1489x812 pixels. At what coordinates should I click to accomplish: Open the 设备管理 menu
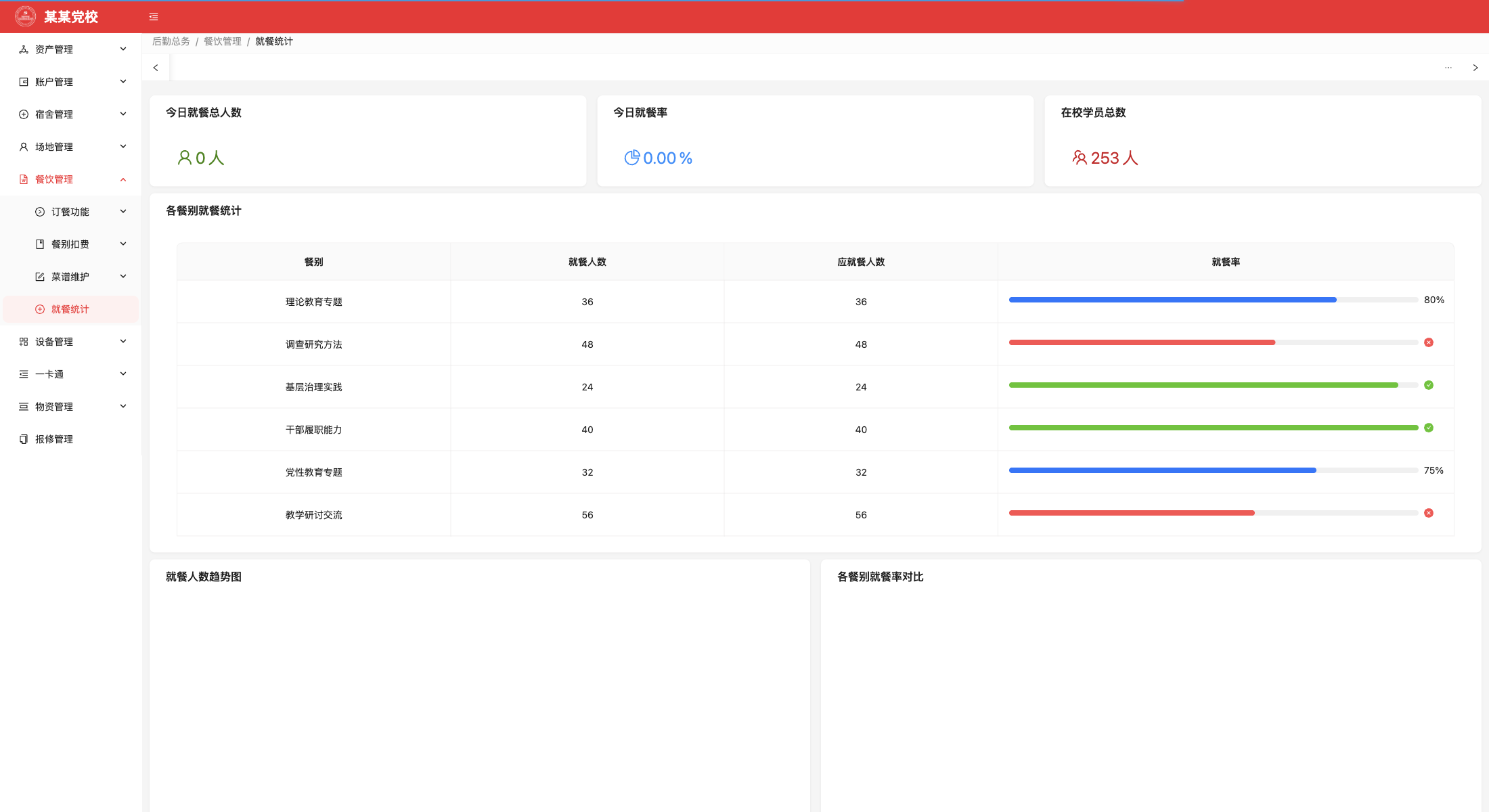point(71,342)
